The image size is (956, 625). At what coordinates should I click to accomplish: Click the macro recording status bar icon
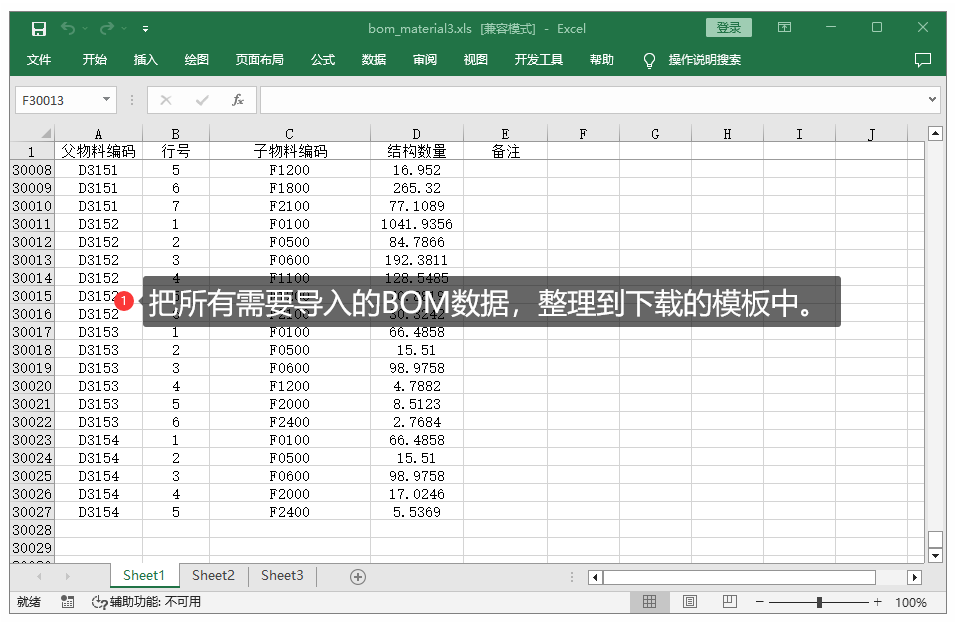point(68,602)
